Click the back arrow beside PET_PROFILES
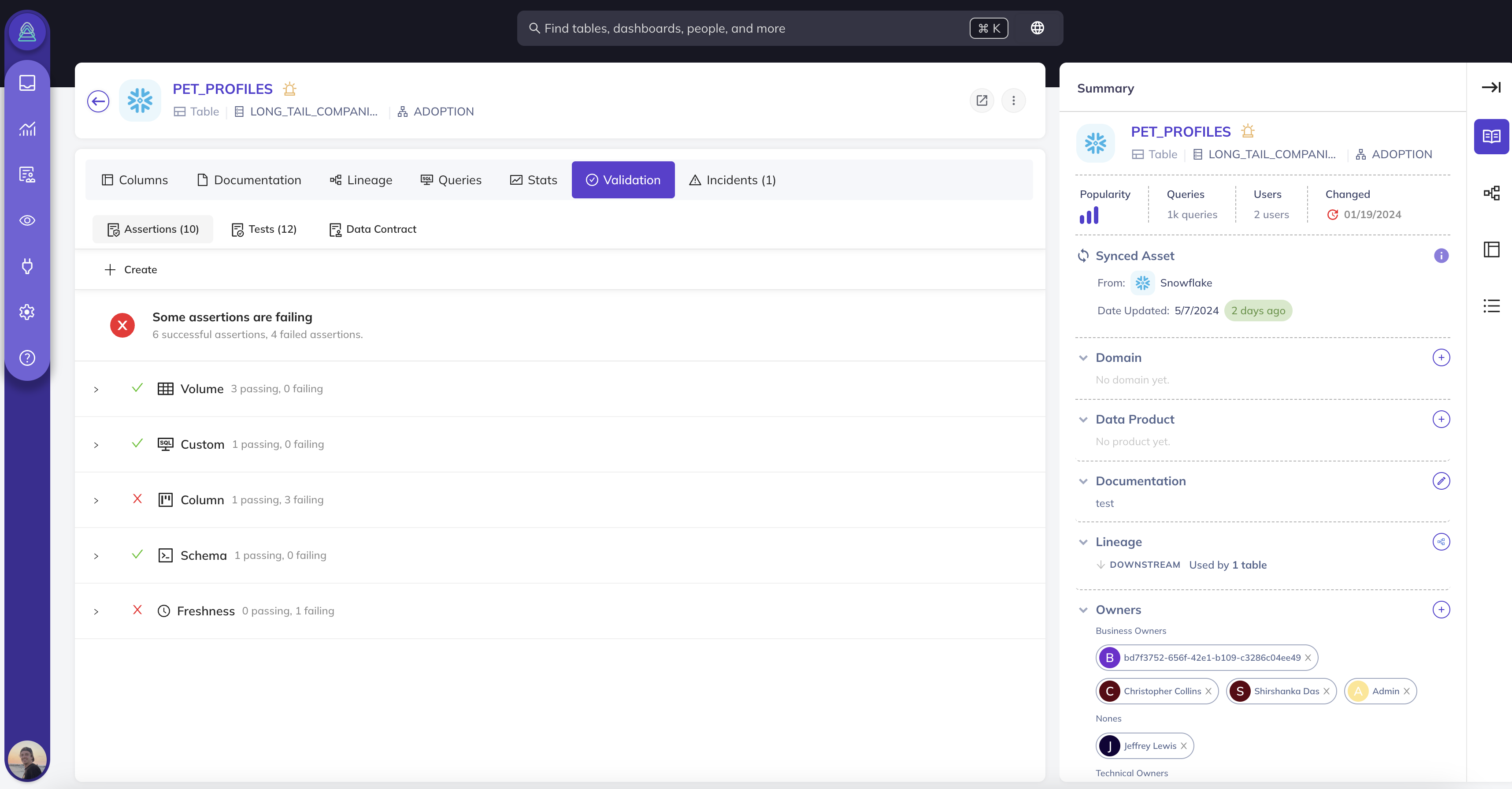The width and height of the screenshot is (1512, 789). 98,101
